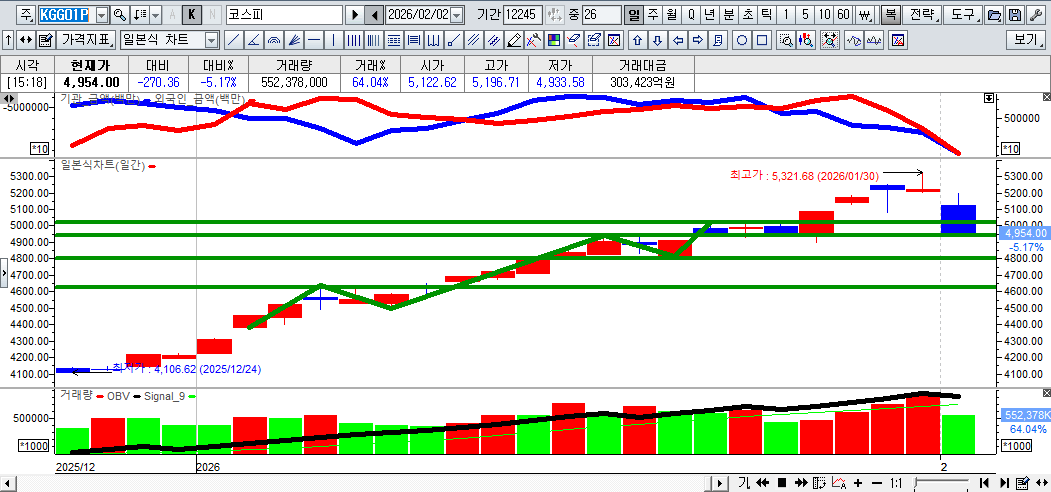Expand the stock code KGG01P dropdown
The height and width of the screenshot is (492, 1051).
[101, 15]
